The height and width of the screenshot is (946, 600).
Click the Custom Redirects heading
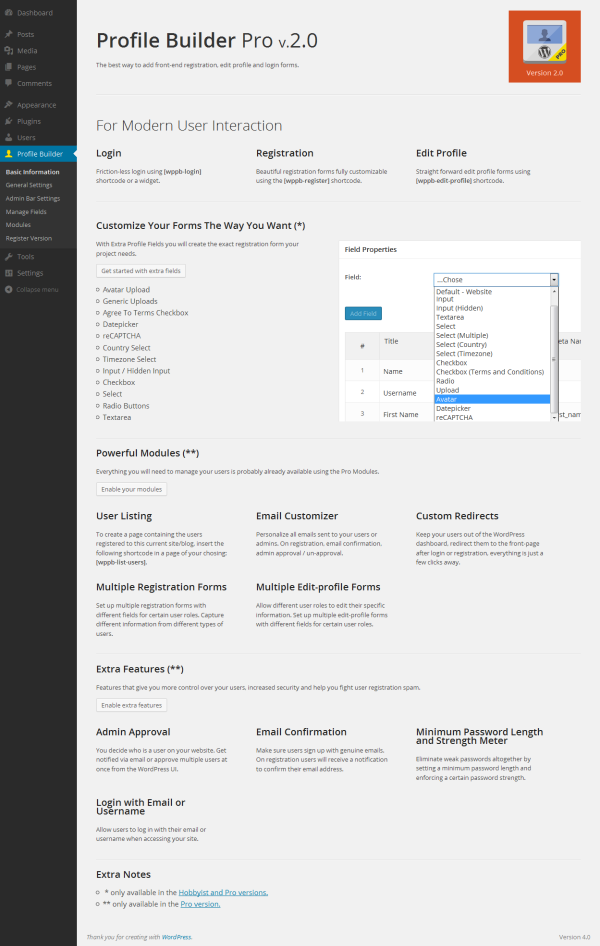pos(457,516)
